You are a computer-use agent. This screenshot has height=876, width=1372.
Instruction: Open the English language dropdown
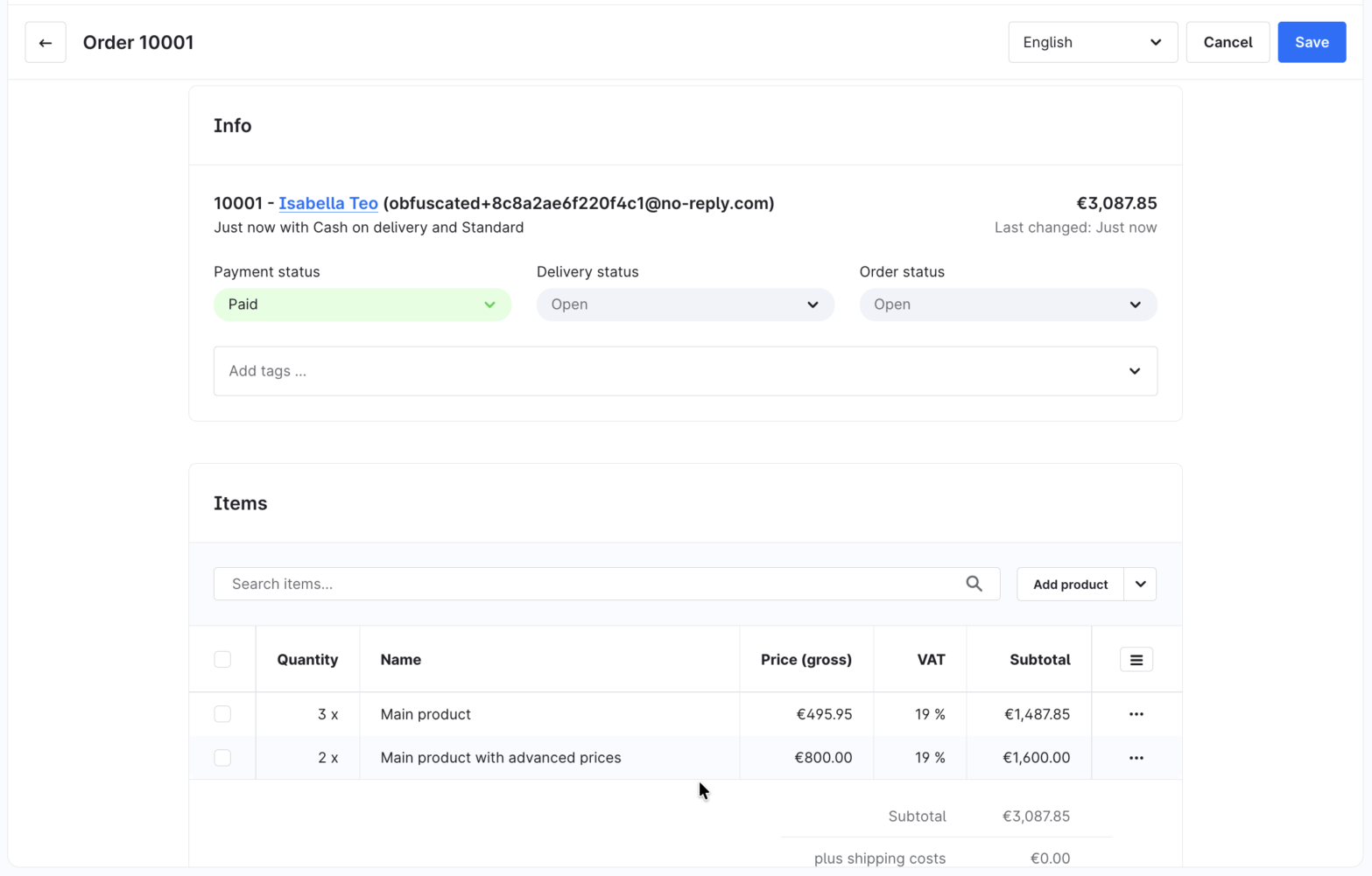(x=1093, y=42)
